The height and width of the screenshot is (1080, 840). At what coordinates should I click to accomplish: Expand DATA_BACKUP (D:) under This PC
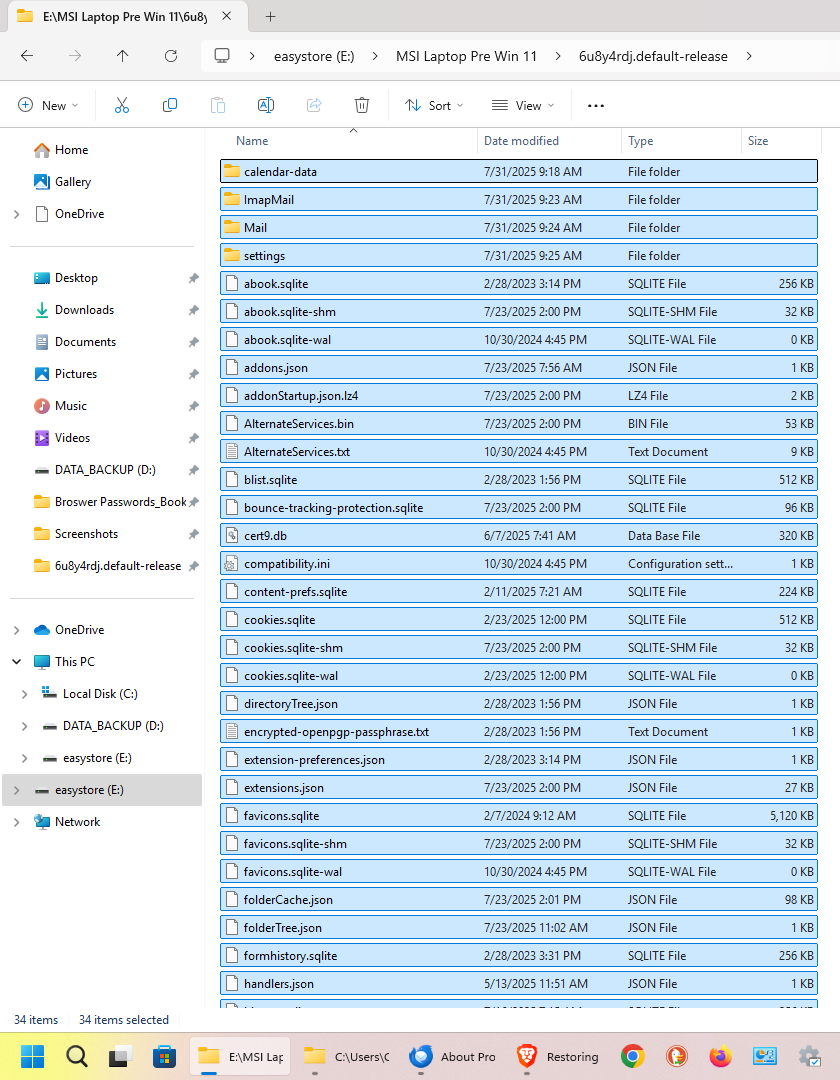click(25, 726)
